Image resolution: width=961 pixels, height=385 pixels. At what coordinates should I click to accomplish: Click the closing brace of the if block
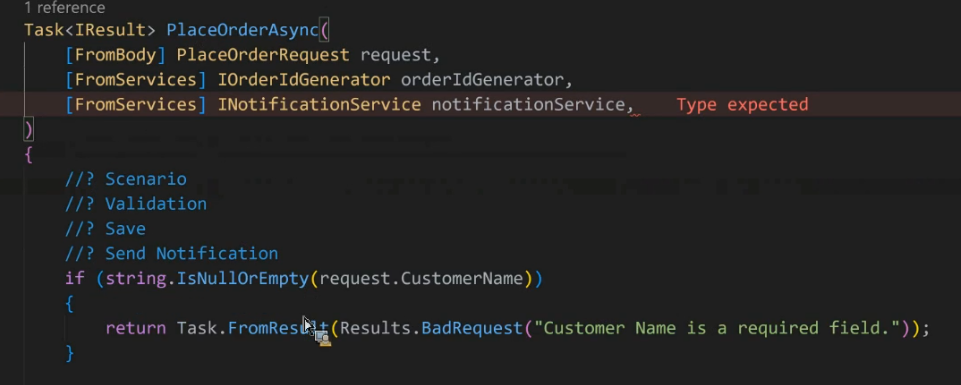(x=70, y=353)
